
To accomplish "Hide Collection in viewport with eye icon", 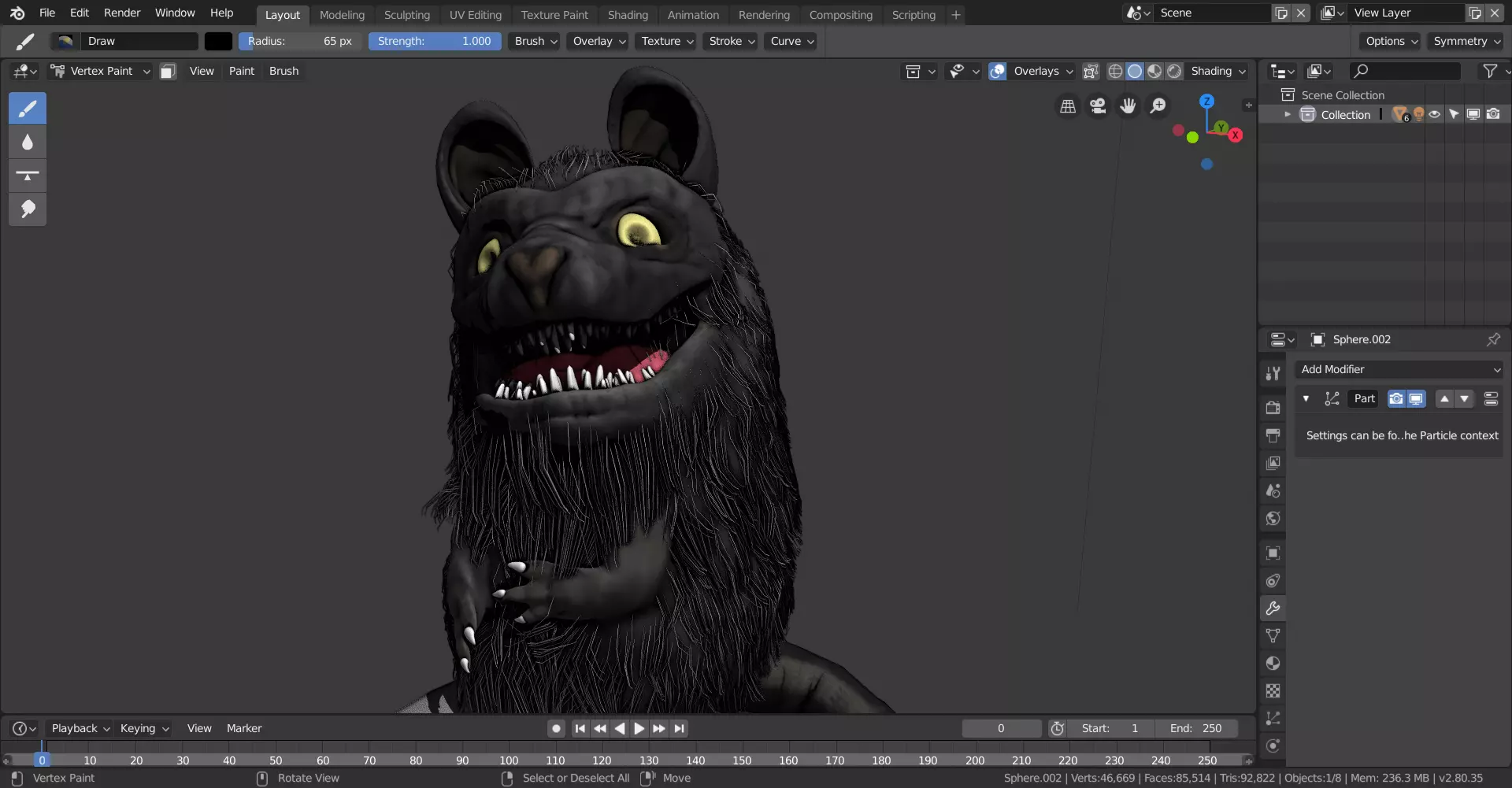I will 1434,114.
